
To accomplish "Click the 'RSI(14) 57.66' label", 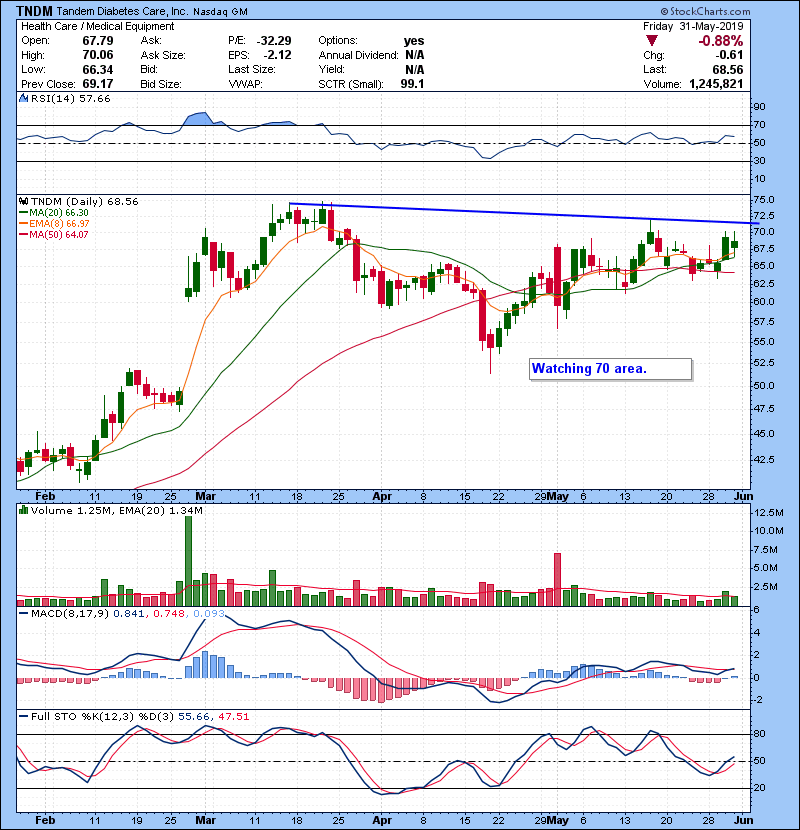I will coord(70,98).
